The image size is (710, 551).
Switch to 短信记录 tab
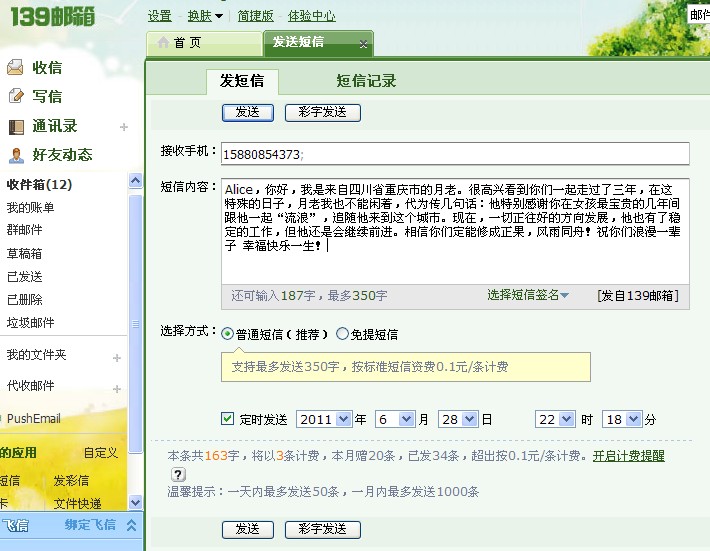pos(366,82)
